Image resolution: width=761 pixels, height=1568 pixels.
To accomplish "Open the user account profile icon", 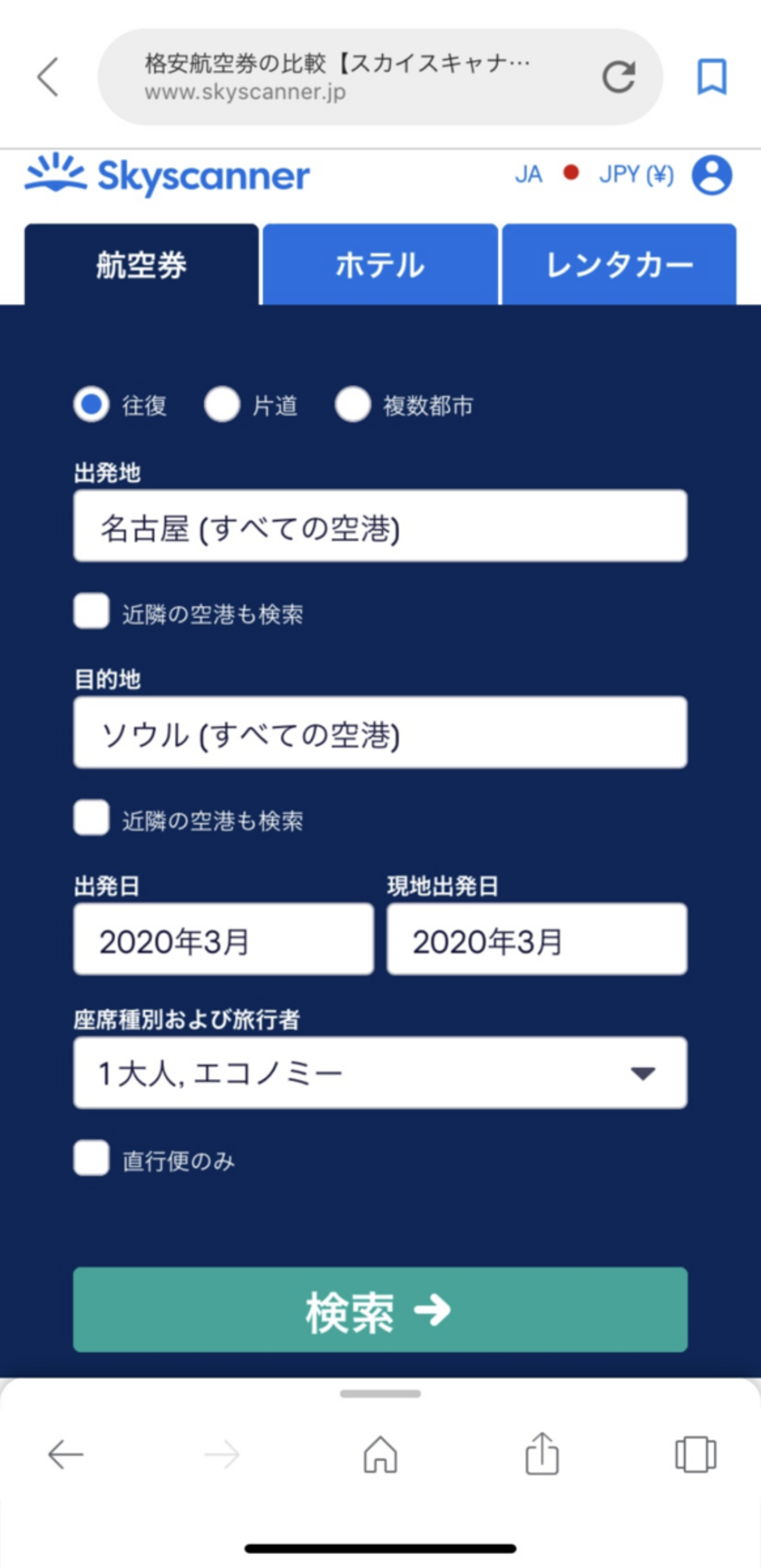I will (711, 176).
